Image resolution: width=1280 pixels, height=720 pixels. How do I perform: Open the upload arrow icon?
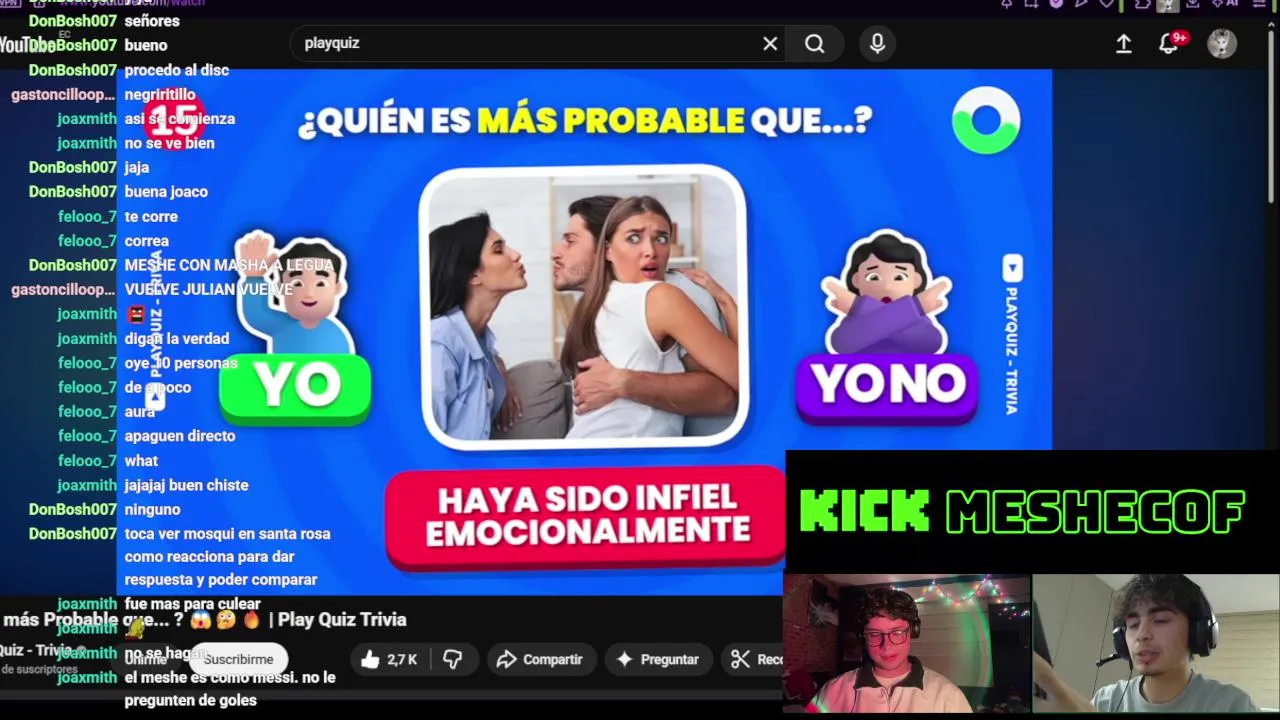1124,43
